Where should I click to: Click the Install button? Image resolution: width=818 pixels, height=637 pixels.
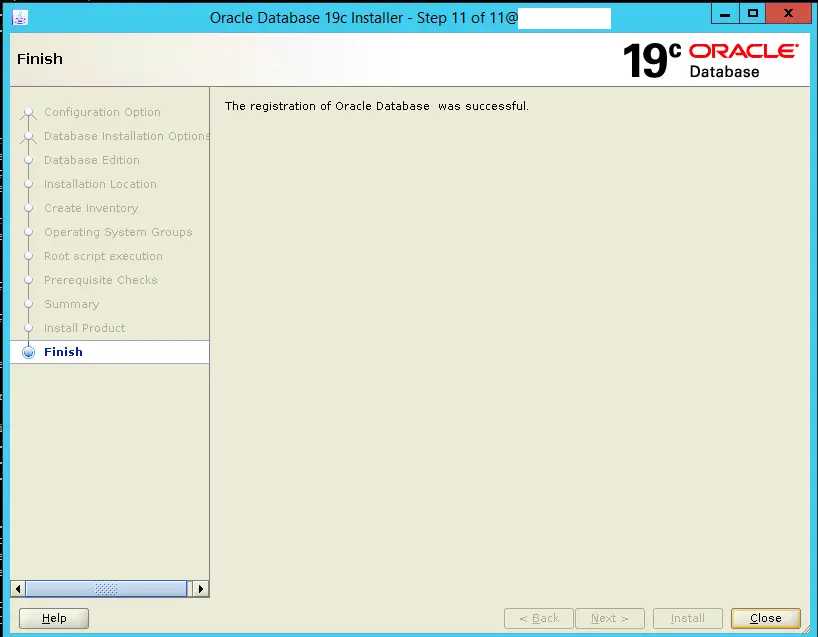pos(687,618)
